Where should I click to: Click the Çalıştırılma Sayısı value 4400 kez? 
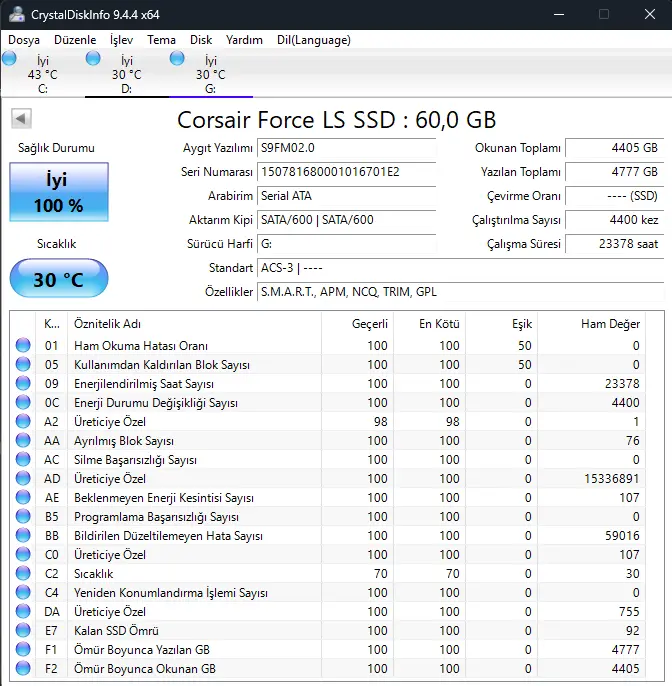(x=615, y=220)
